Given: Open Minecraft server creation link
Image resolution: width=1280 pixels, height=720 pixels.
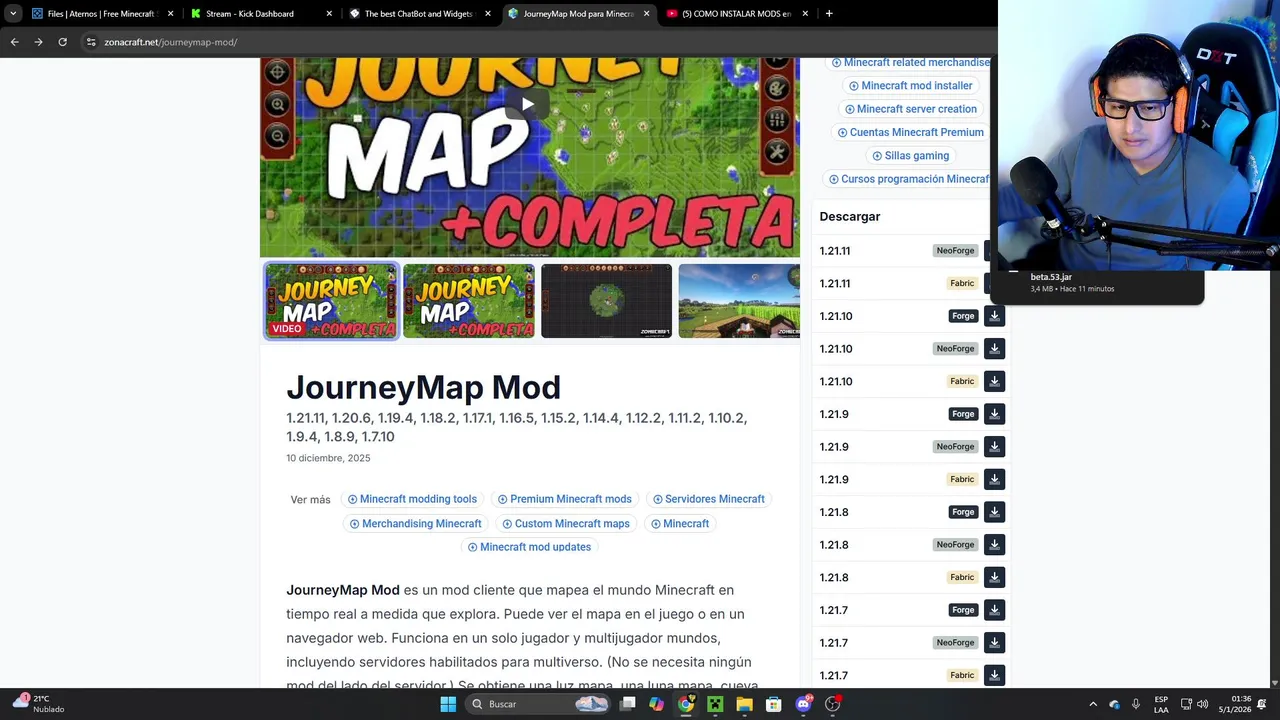Looking at the screenshot, I should click(x=910, y=109).
